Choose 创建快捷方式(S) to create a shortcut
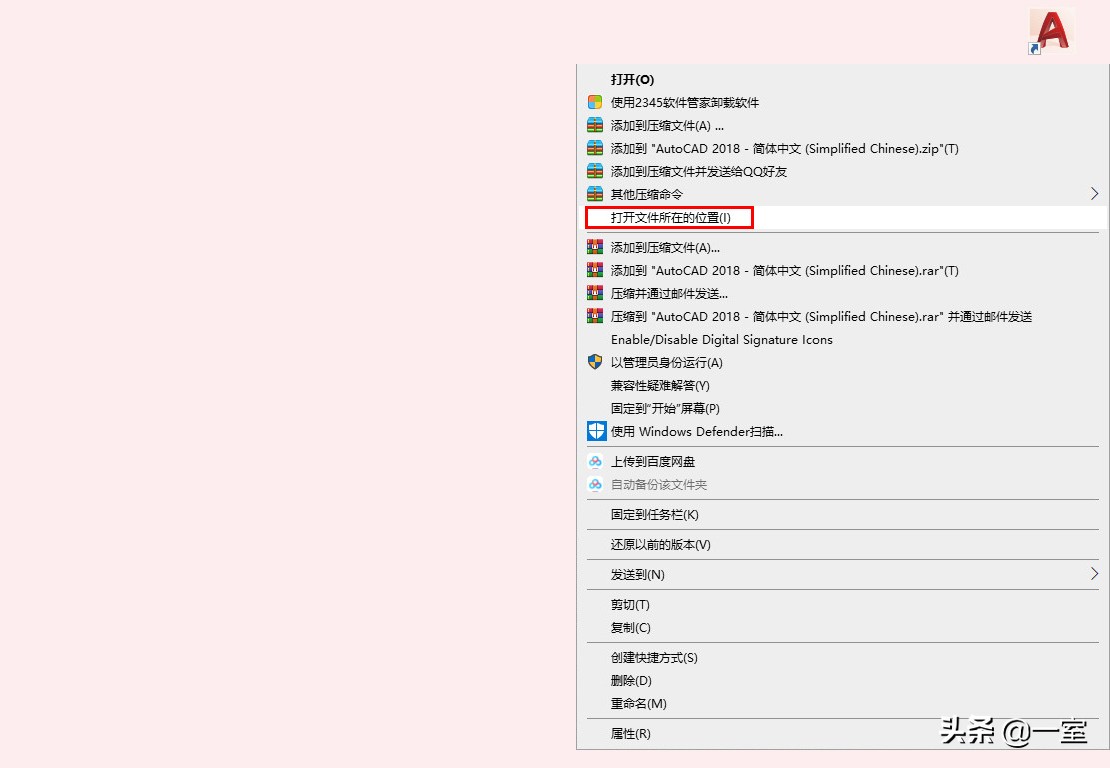 (x=656, y=657)
